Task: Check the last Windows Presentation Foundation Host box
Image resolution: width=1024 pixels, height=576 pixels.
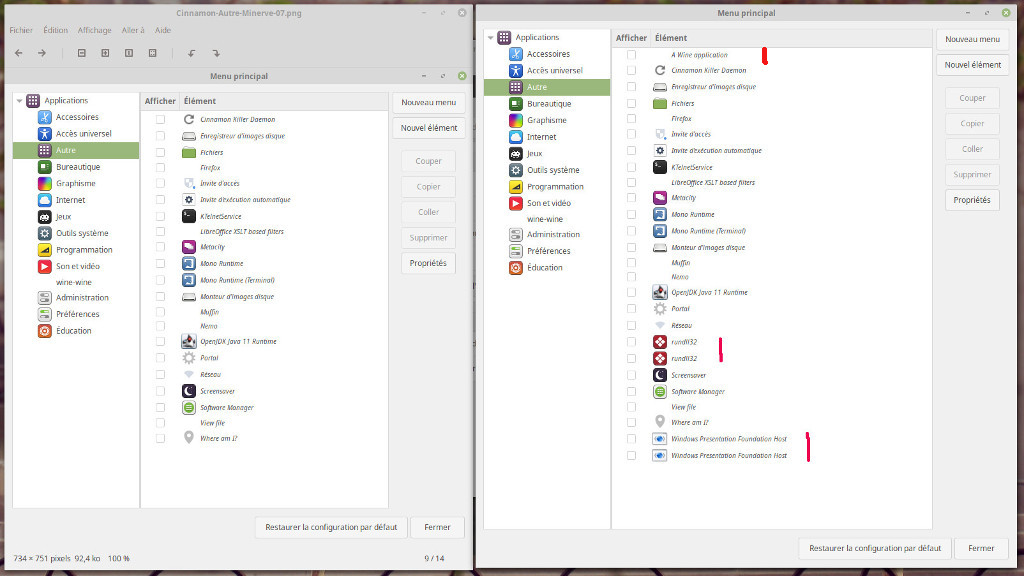Action: [631, 455]
